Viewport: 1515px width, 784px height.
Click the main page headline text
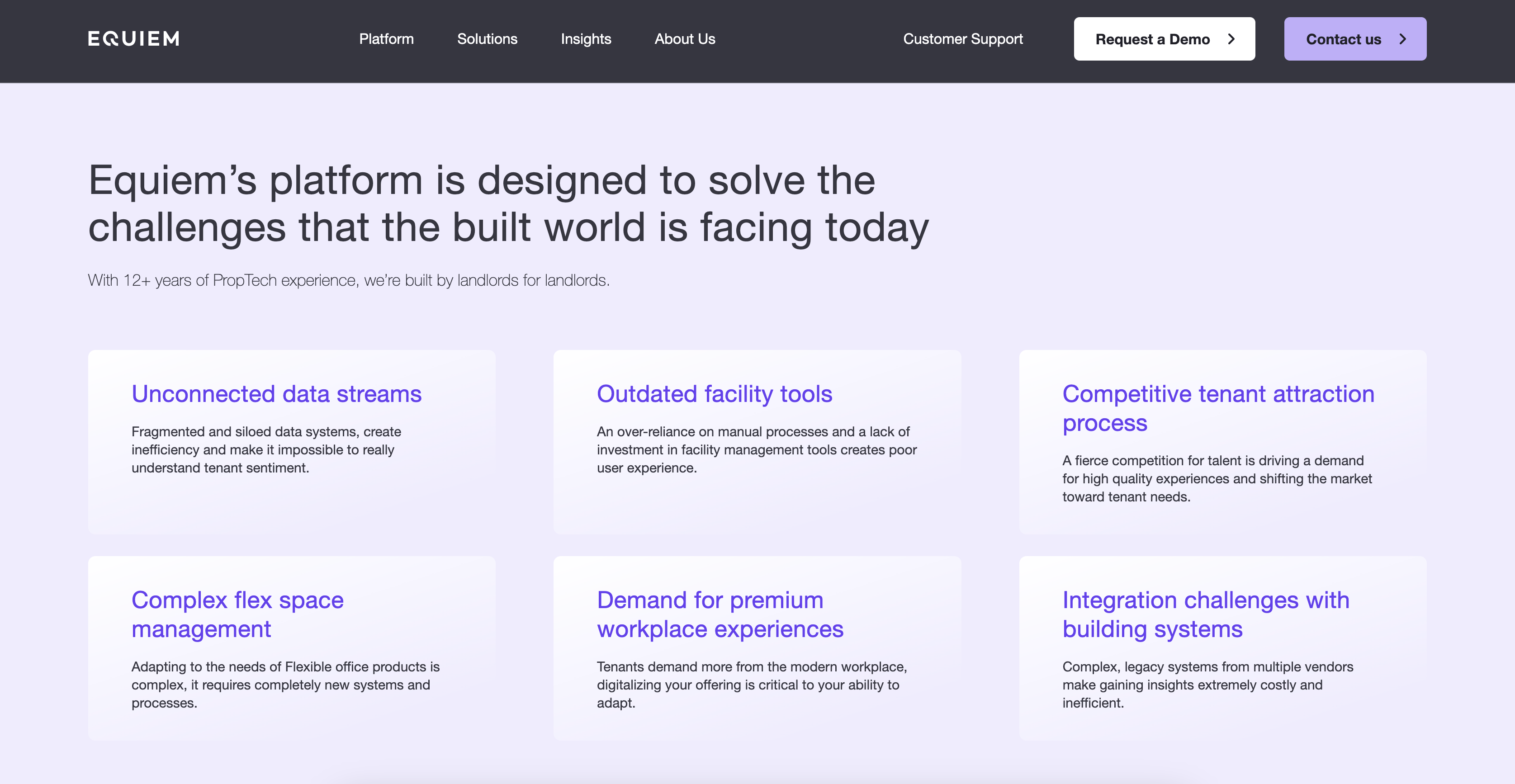(x=507, y=203)
